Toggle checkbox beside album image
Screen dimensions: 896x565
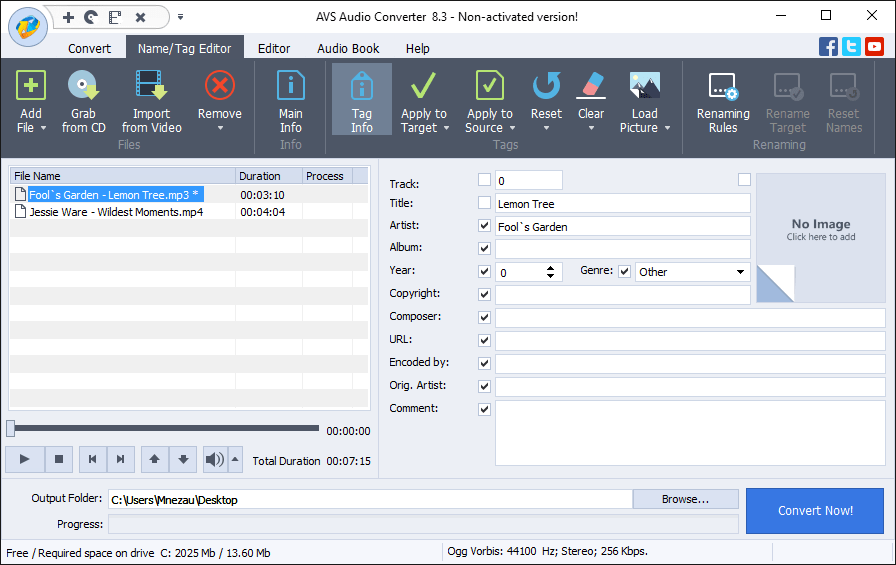click(744, 180)
